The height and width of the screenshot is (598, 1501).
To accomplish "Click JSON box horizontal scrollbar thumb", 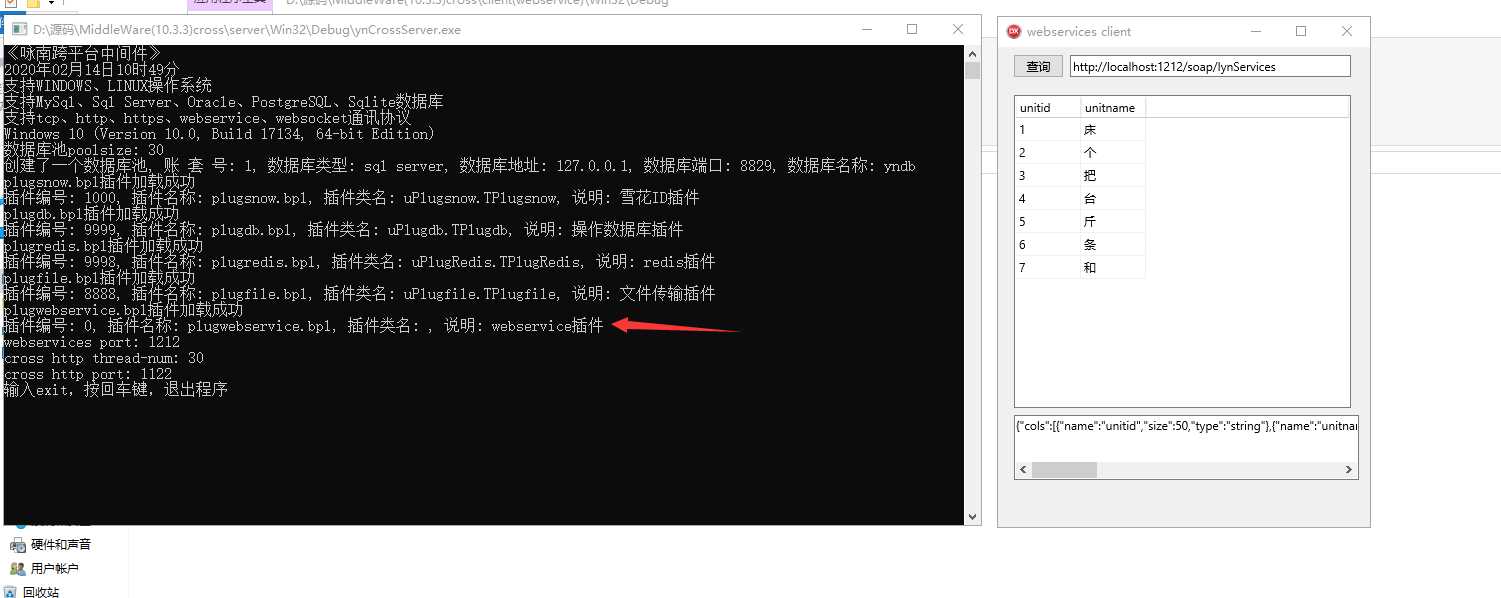I will [x=1064, y=470].
